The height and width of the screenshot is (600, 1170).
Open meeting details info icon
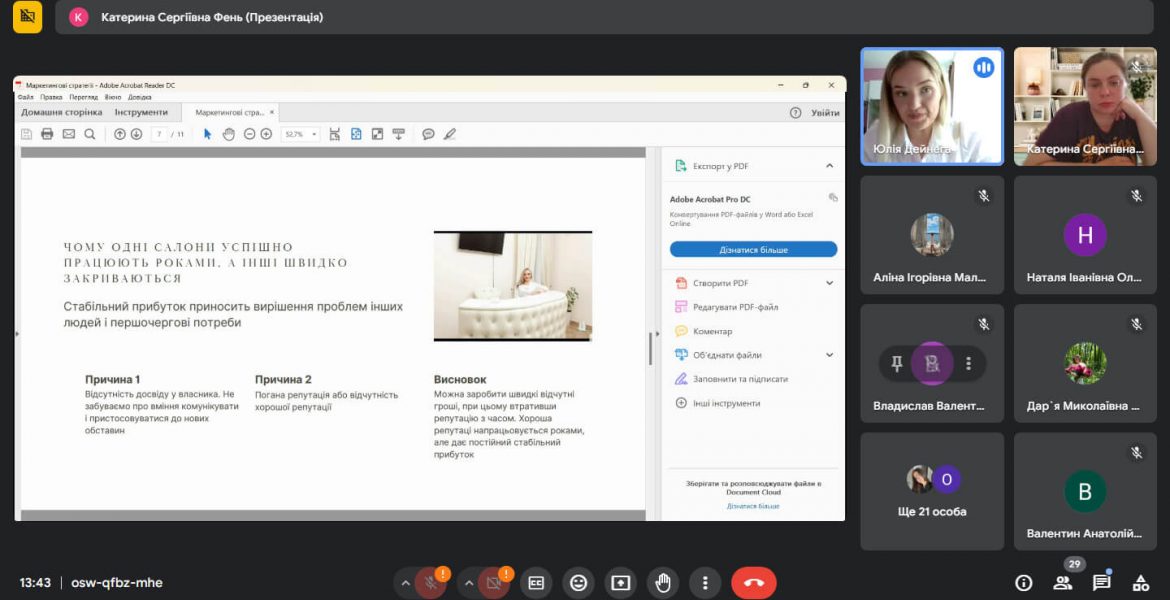pyautogui.click(x=1024, y=583)
